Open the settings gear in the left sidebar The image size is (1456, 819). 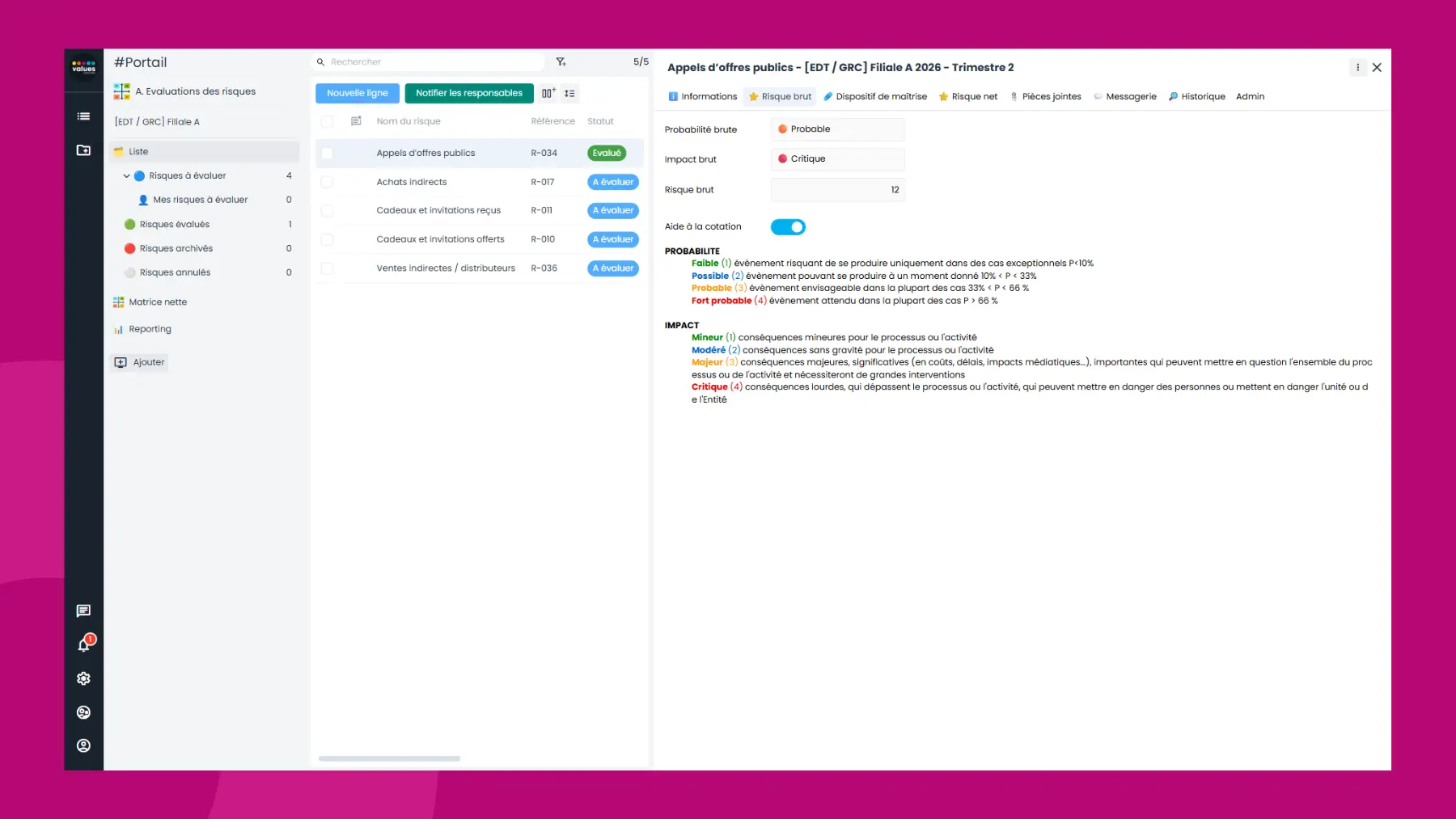[x=83, y=678]
